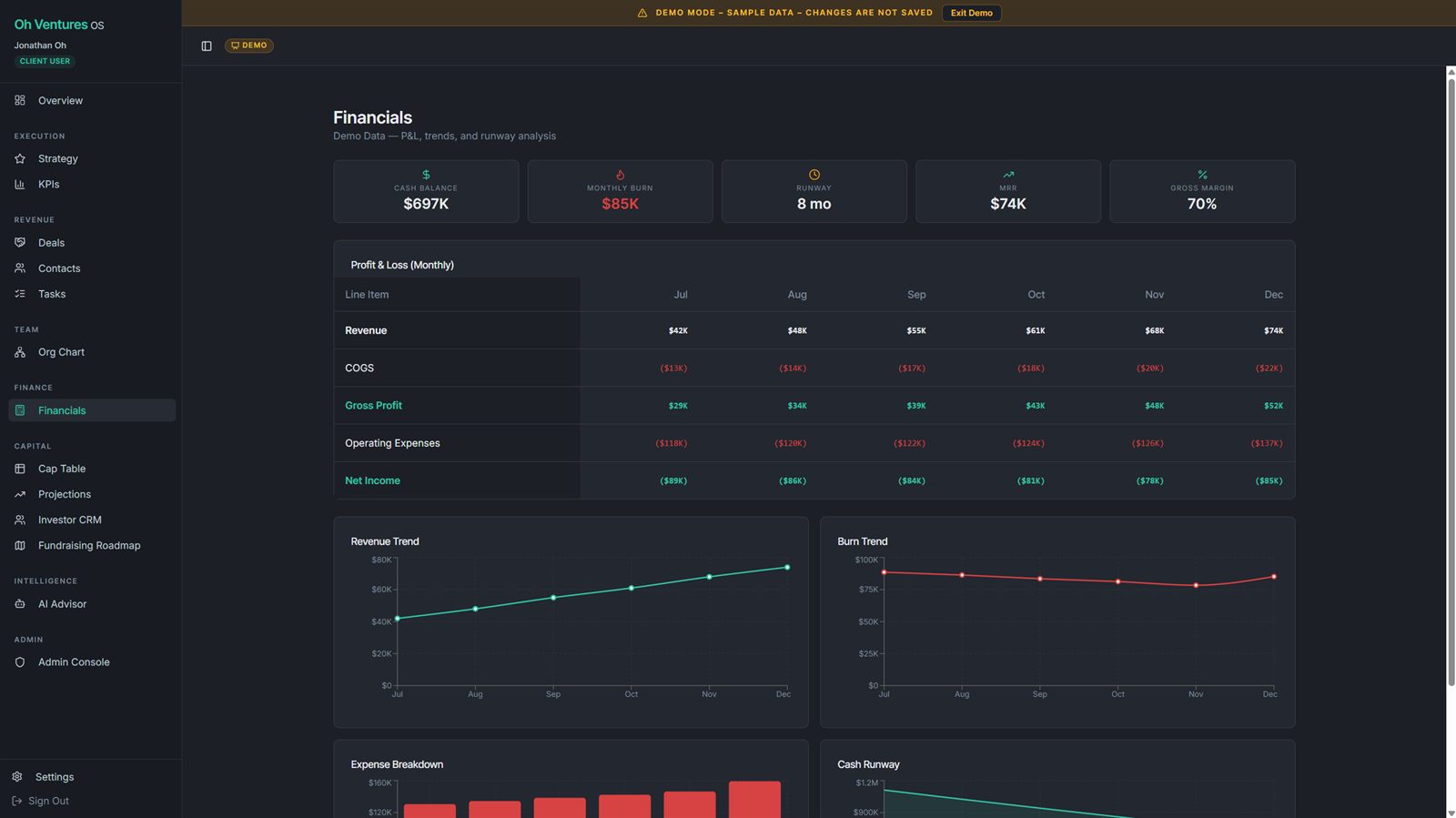Click the ($89K) Net Income cell for Jul
This screenshot has height=818, width=1456.
(673, 480)
